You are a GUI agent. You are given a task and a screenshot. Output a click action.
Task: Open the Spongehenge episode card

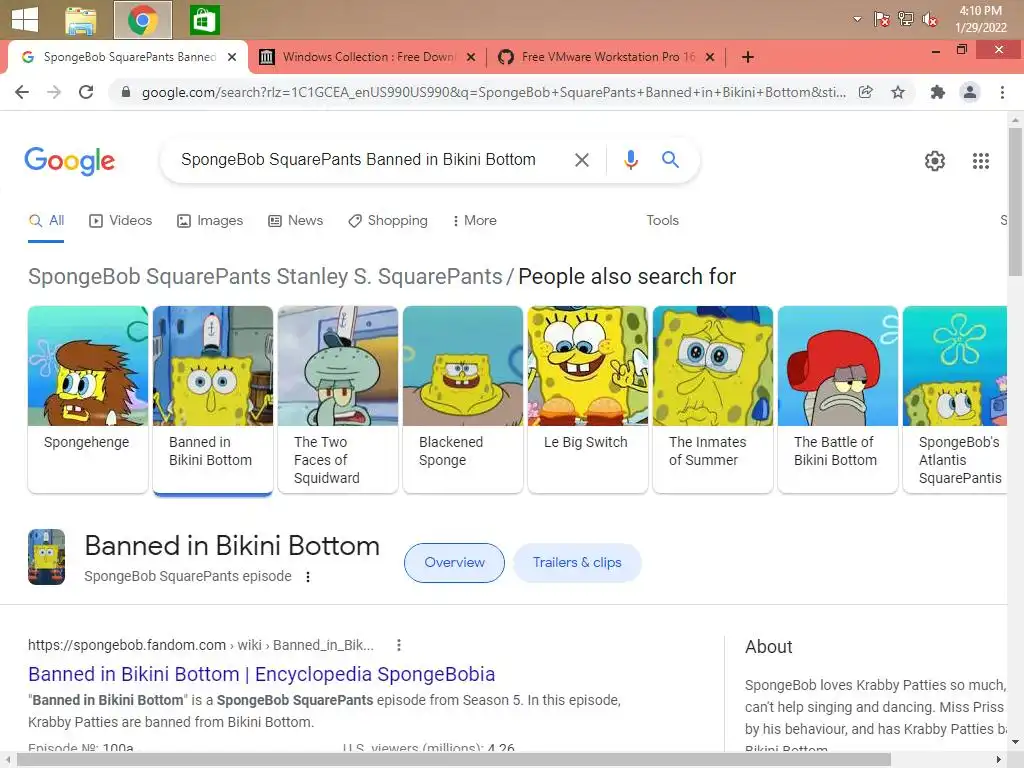88,399
